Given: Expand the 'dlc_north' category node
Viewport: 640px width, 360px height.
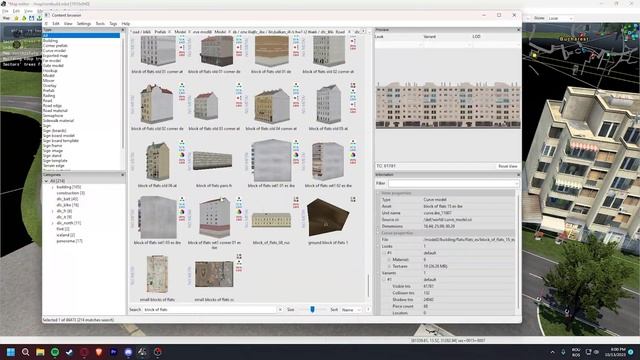Looking at the screenshot, I should coord(53,223).
